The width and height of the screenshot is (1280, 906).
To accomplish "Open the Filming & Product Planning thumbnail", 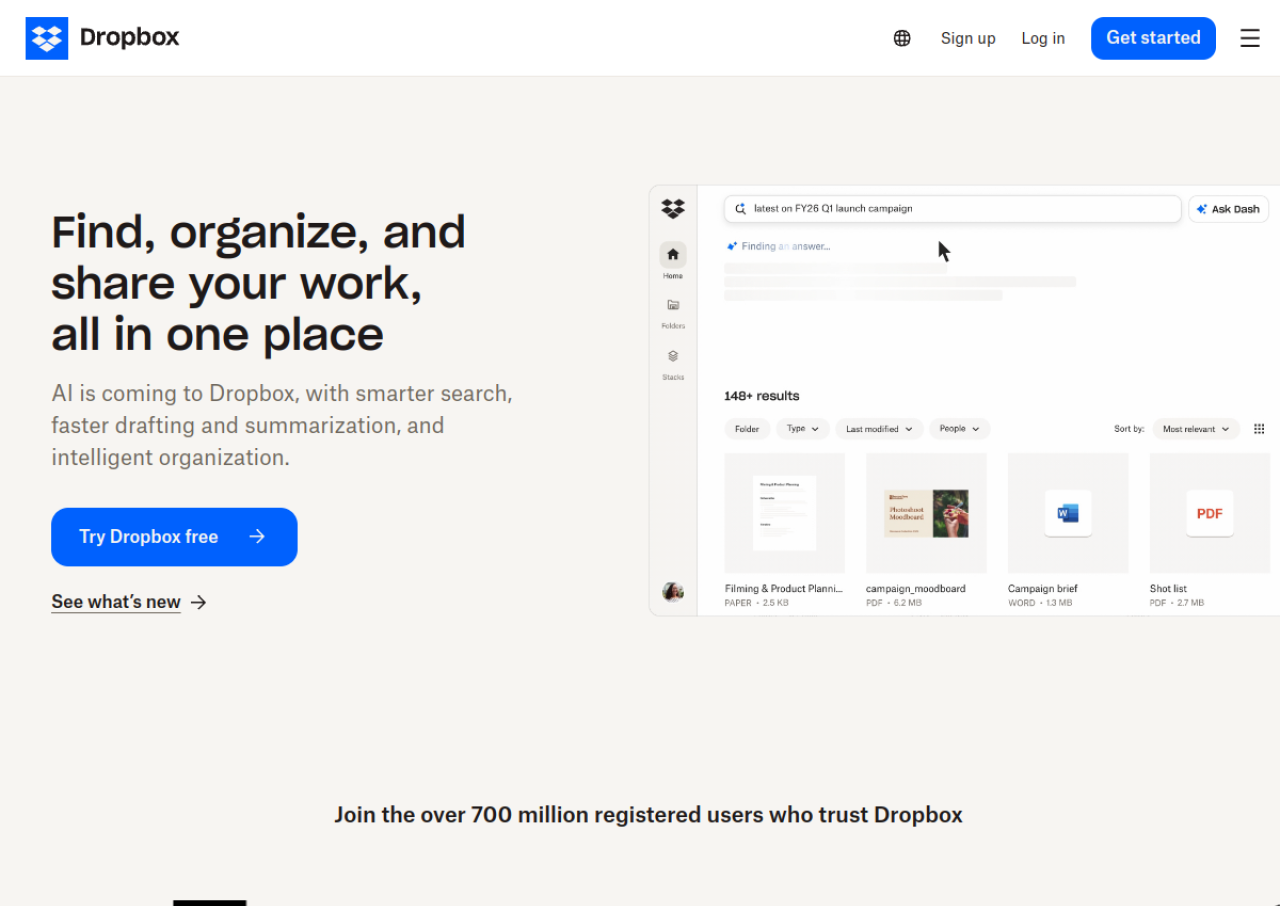I will click(785, 513).
